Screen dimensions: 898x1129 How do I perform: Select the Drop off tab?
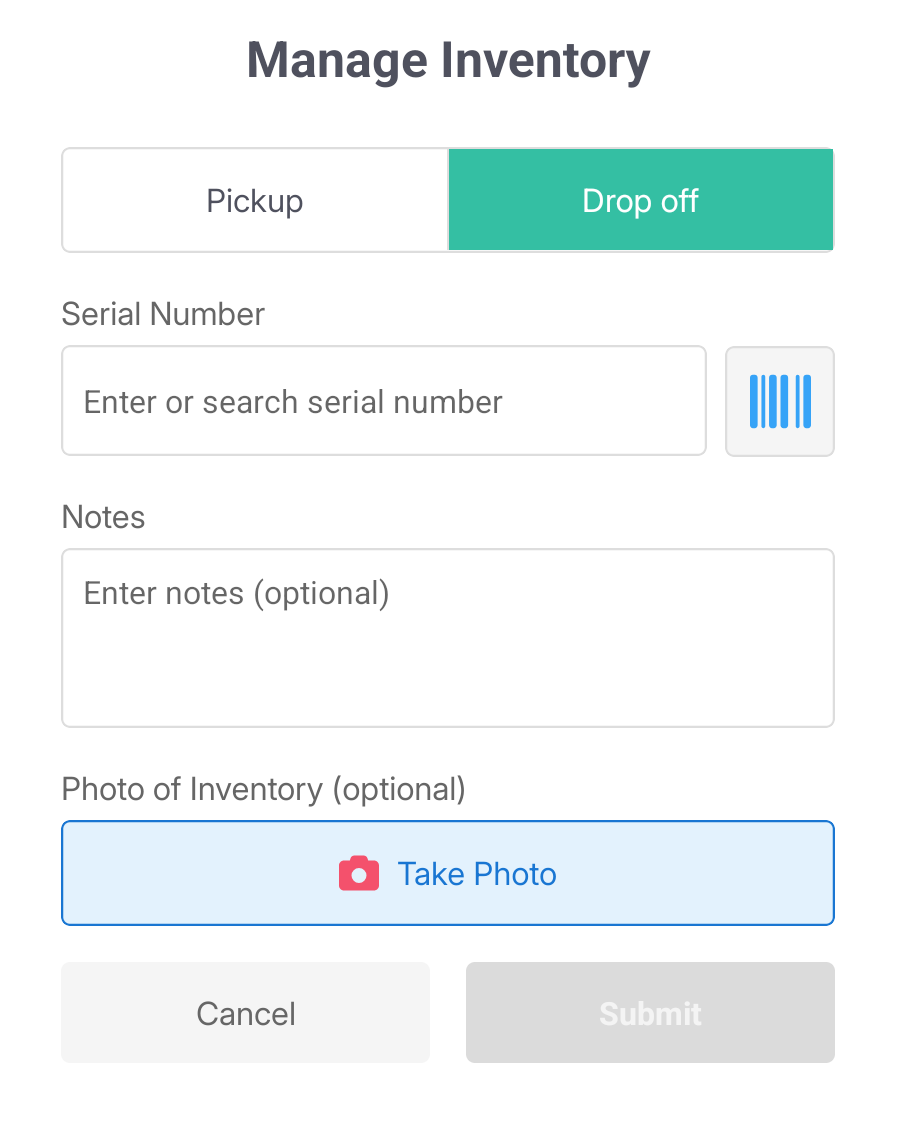coord(640,201)
